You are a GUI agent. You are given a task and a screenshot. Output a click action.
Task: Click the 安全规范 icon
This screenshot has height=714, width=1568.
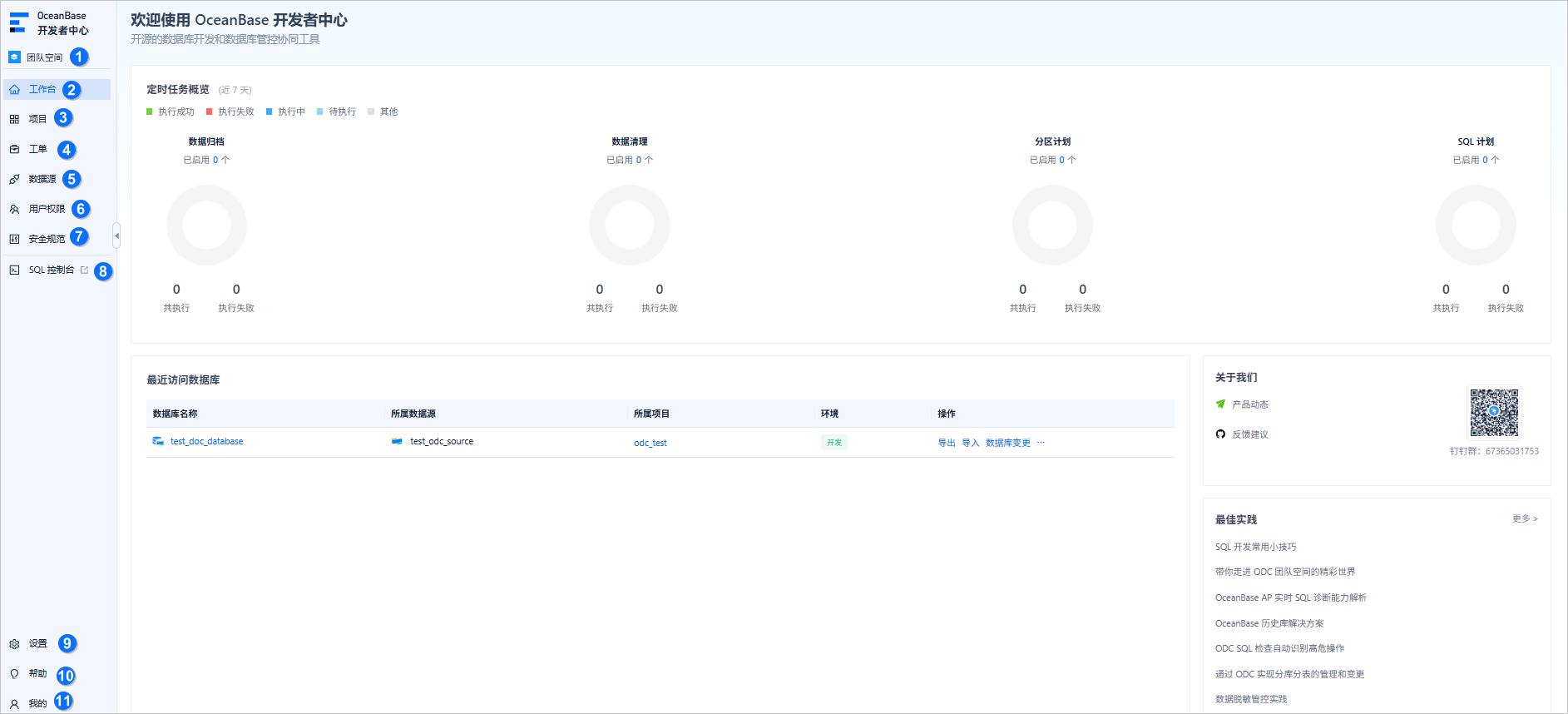point(14,239)
